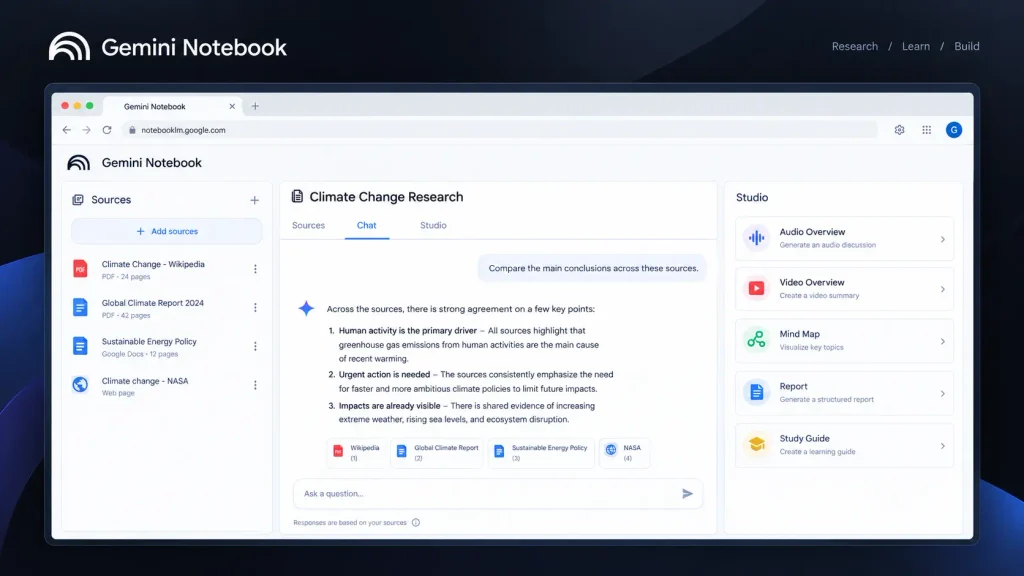Open the Global Climate Report (2) citation chip

click(x=437, y=453)
